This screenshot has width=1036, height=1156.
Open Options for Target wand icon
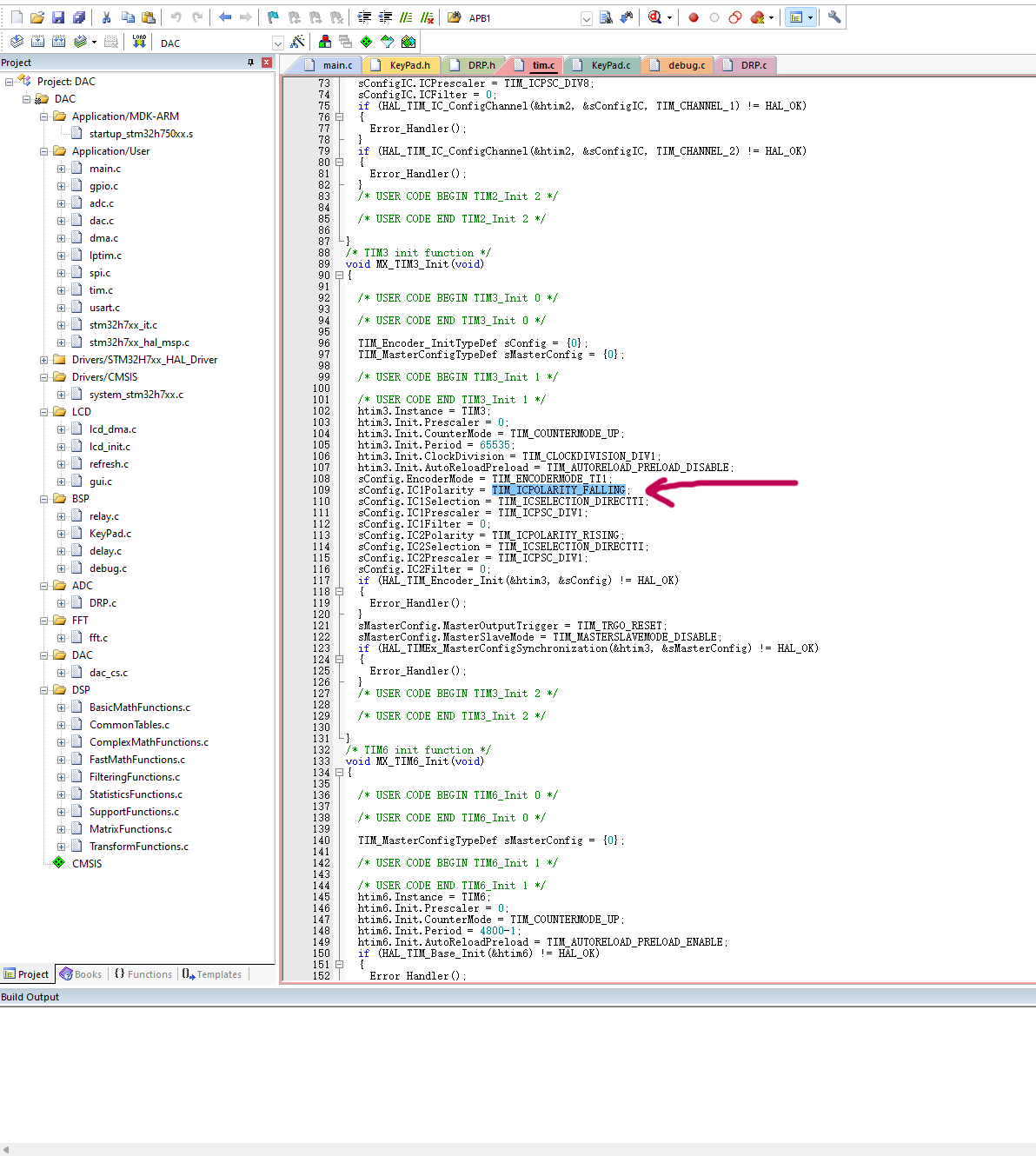click(297, 42)
